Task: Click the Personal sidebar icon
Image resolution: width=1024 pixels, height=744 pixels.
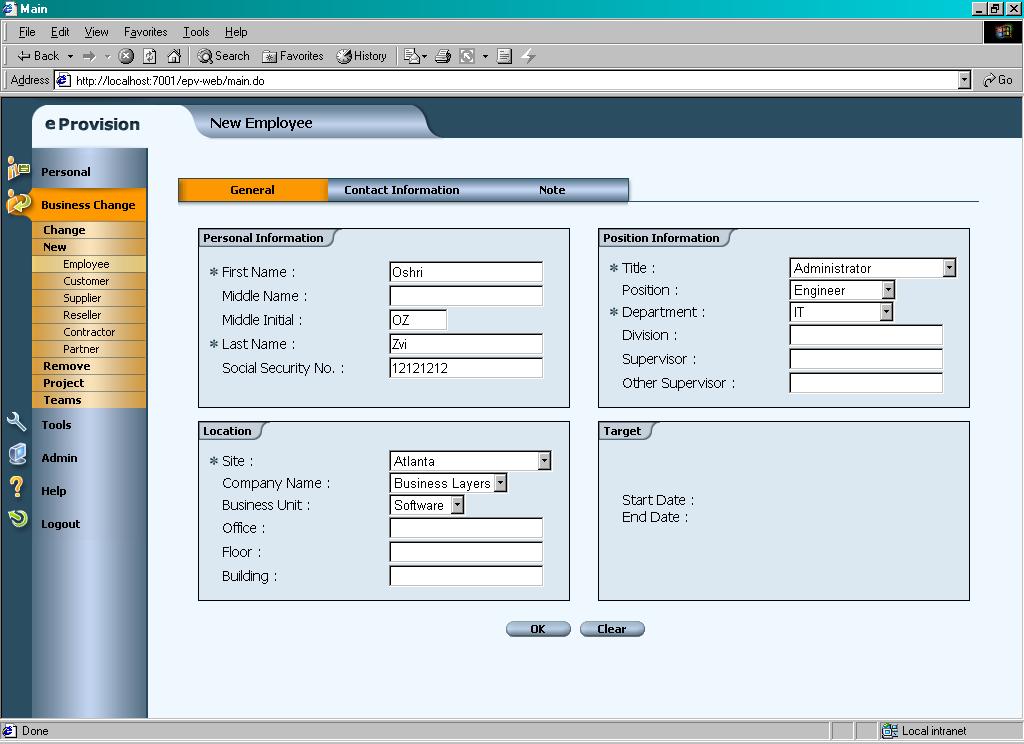Action: pos(17,168)
